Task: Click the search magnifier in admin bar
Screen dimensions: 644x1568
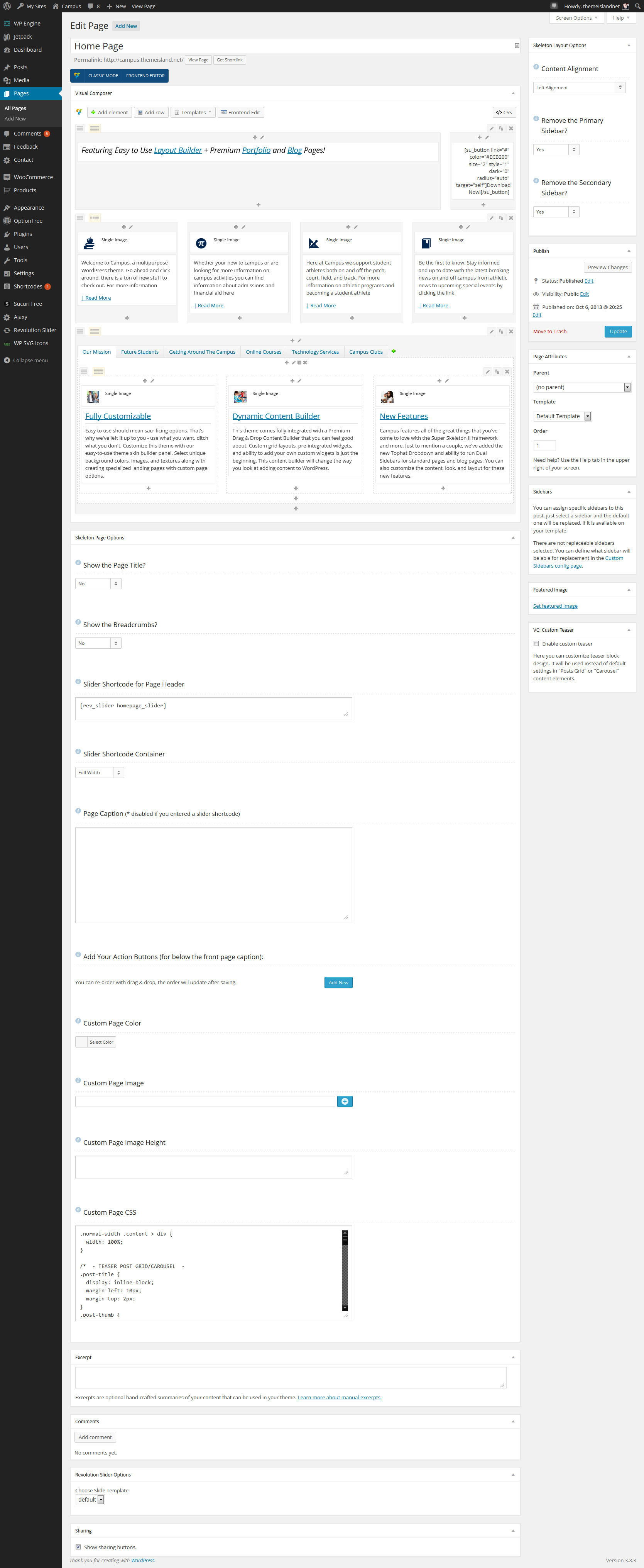Action: pyautogui.click(x=637, y=6)
